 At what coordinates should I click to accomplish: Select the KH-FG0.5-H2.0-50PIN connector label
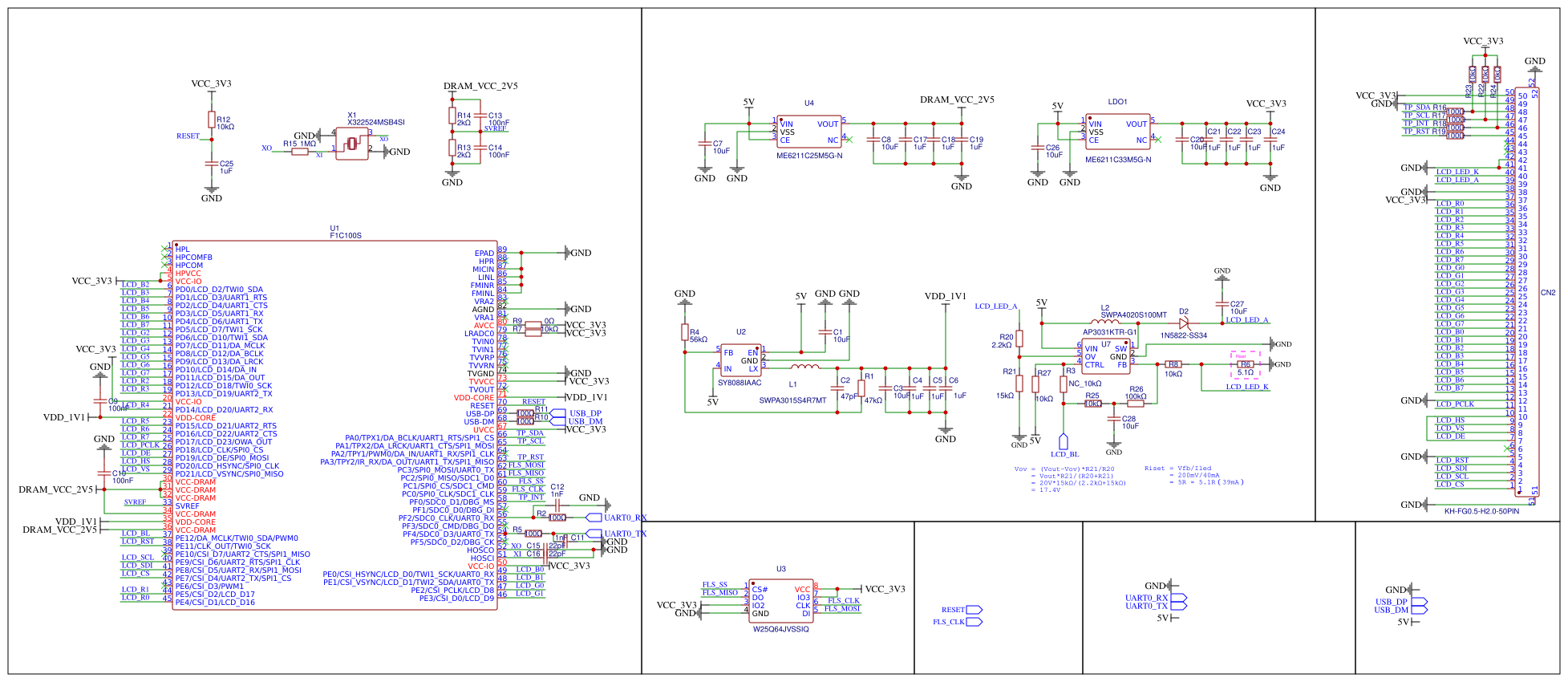coord(1481,511)
